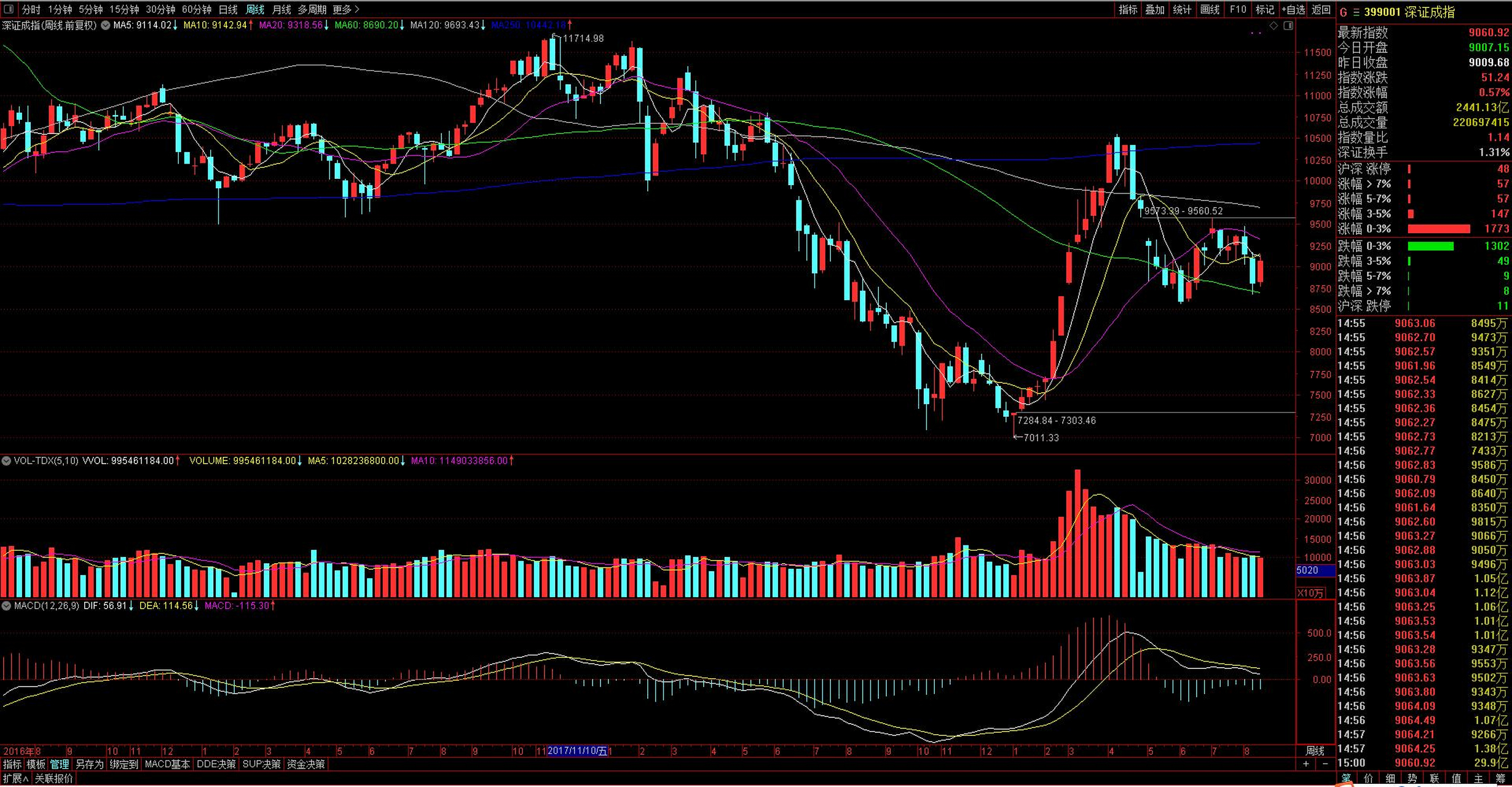The height and width of the screenshot is (787, 1512).
Task: Select SUP决策 indicator preset
Action: [x=261, y=764]
